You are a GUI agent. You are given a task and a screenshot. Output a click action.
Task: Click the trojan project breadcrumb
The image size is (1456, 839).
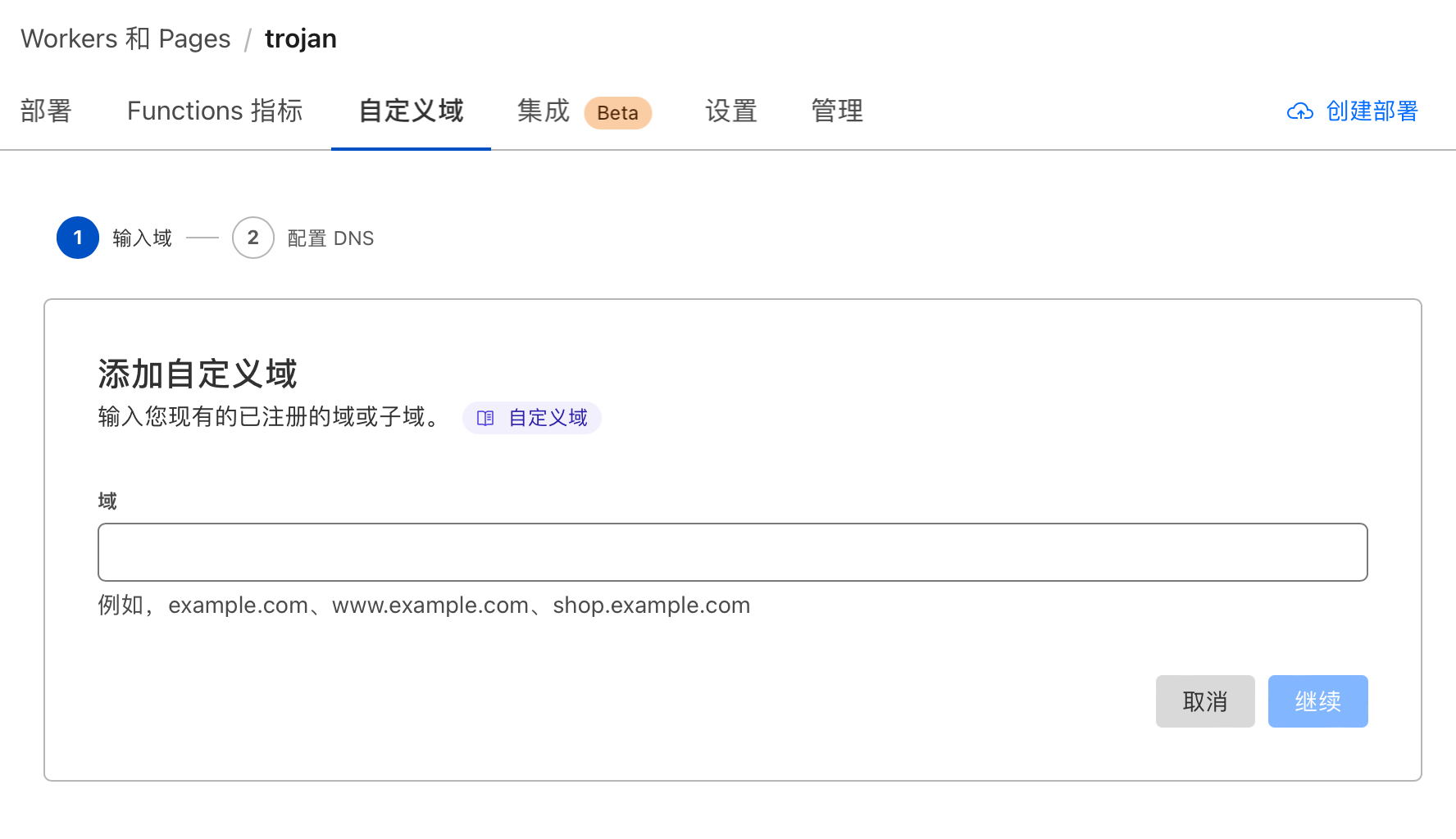coord(300,39)
